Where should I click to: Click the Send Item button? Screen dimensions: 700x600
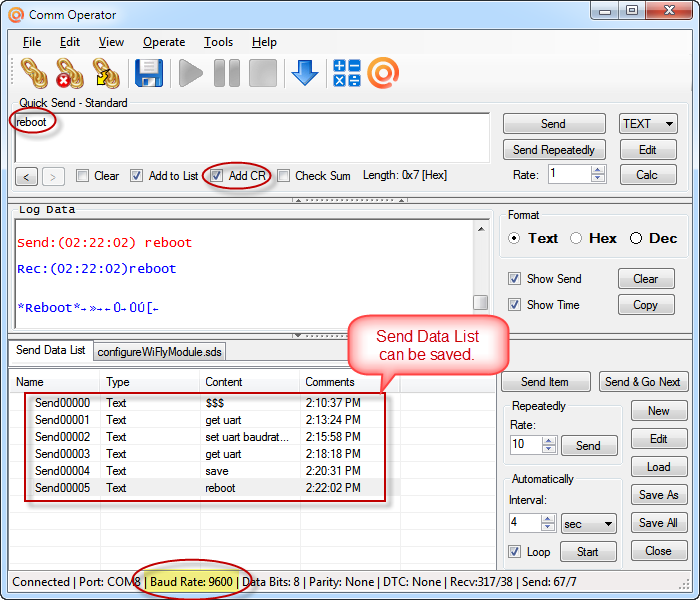[x=546, y=382]
